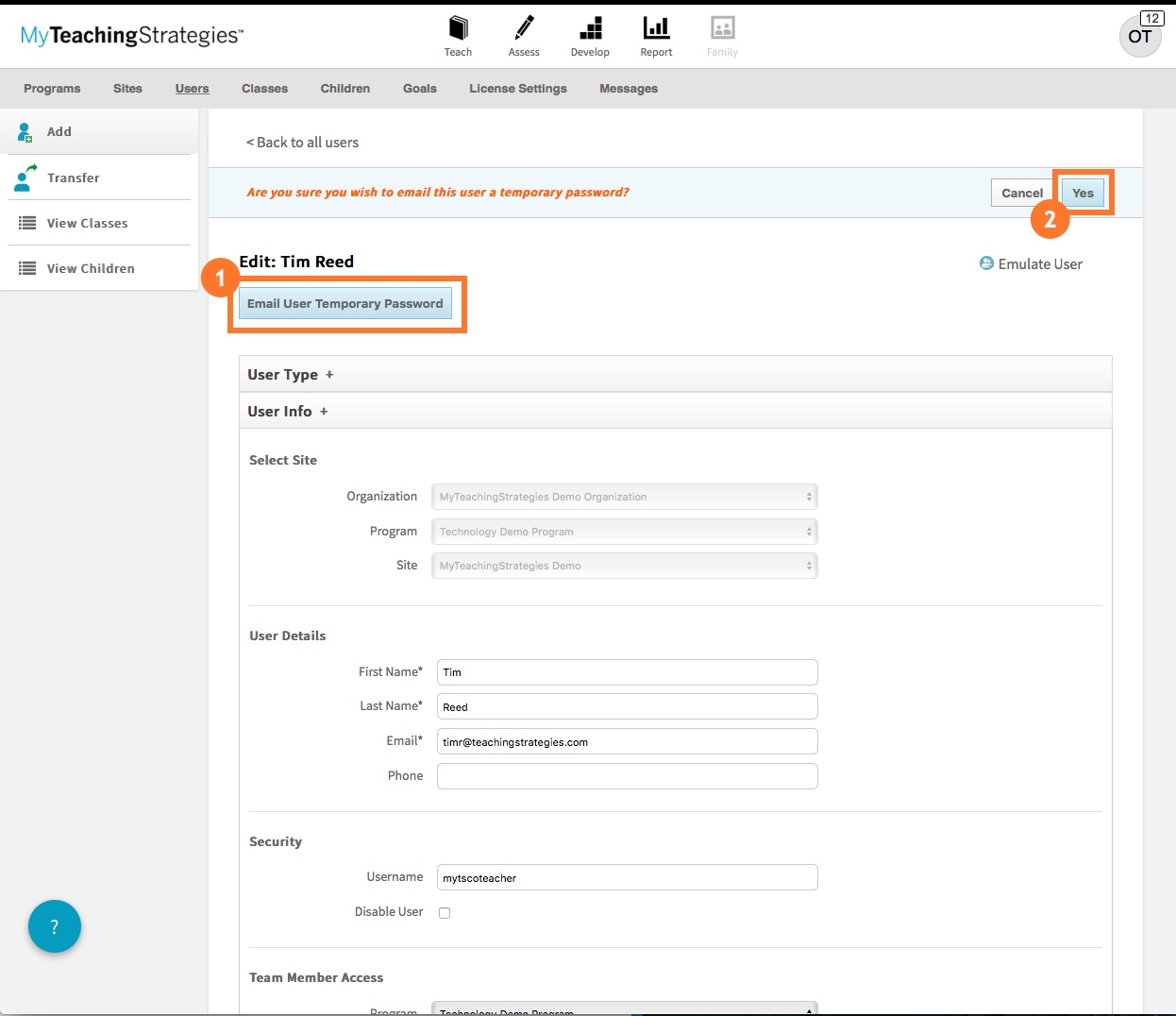Open the Teach section icon
Screen dimensions: 1176x1016
click(458, 29)
